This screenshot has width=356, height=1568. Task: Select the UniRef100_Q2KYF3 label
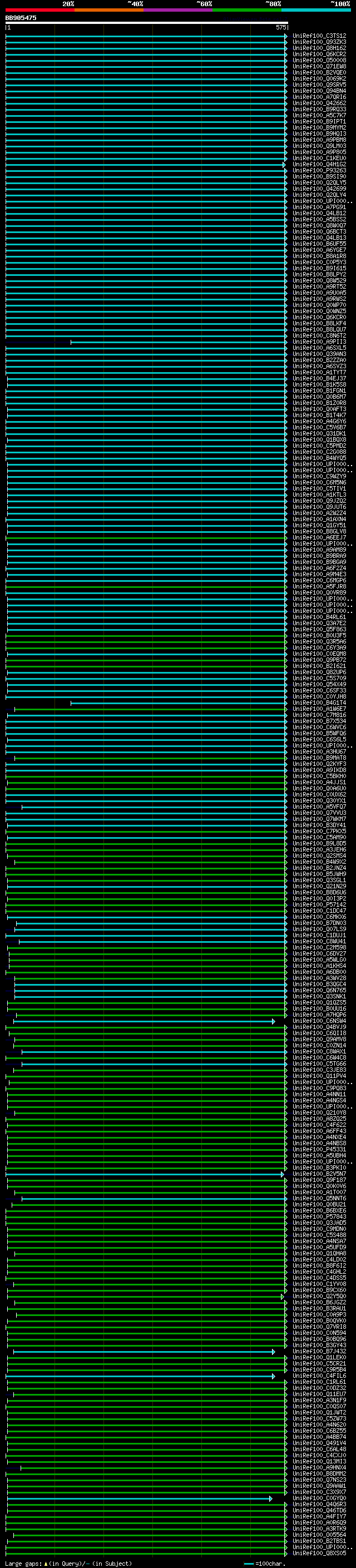pyautogui.click(x=319, y=764)
